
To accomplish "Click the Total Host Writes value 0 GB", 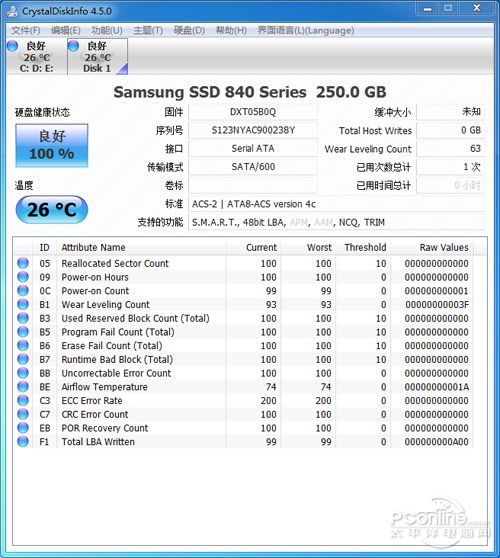I will pos(450,130).
